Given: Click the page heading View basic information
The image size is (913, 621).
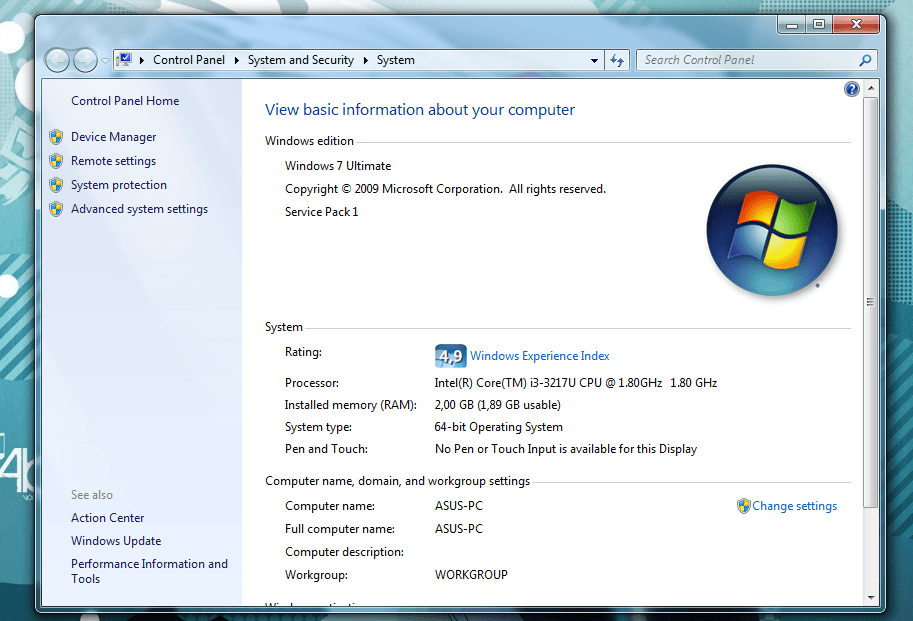Looking at the screenshot, I should (x=420, y=110).
